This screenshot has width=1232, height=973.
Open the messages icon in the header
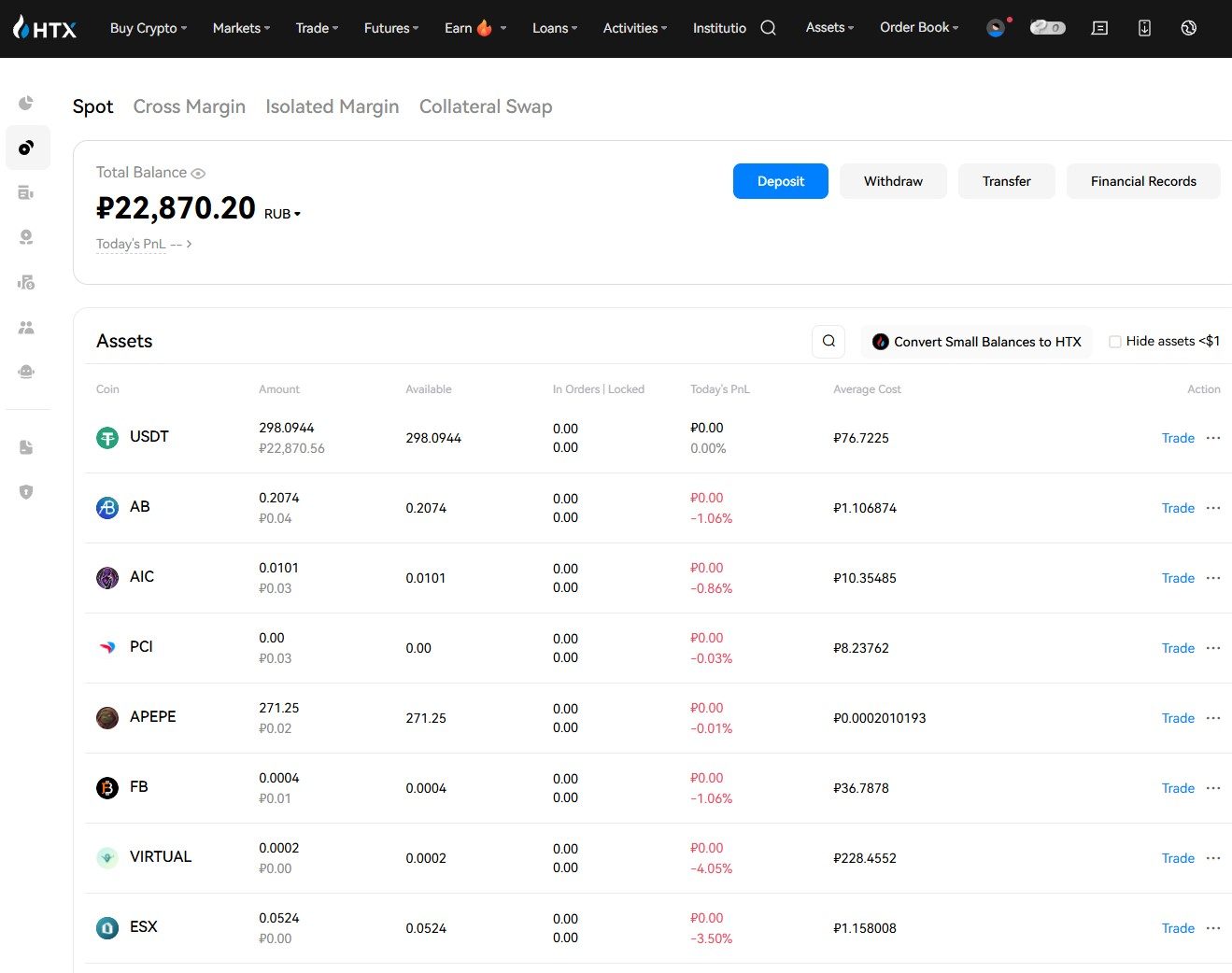click(x=1099, y=28)
